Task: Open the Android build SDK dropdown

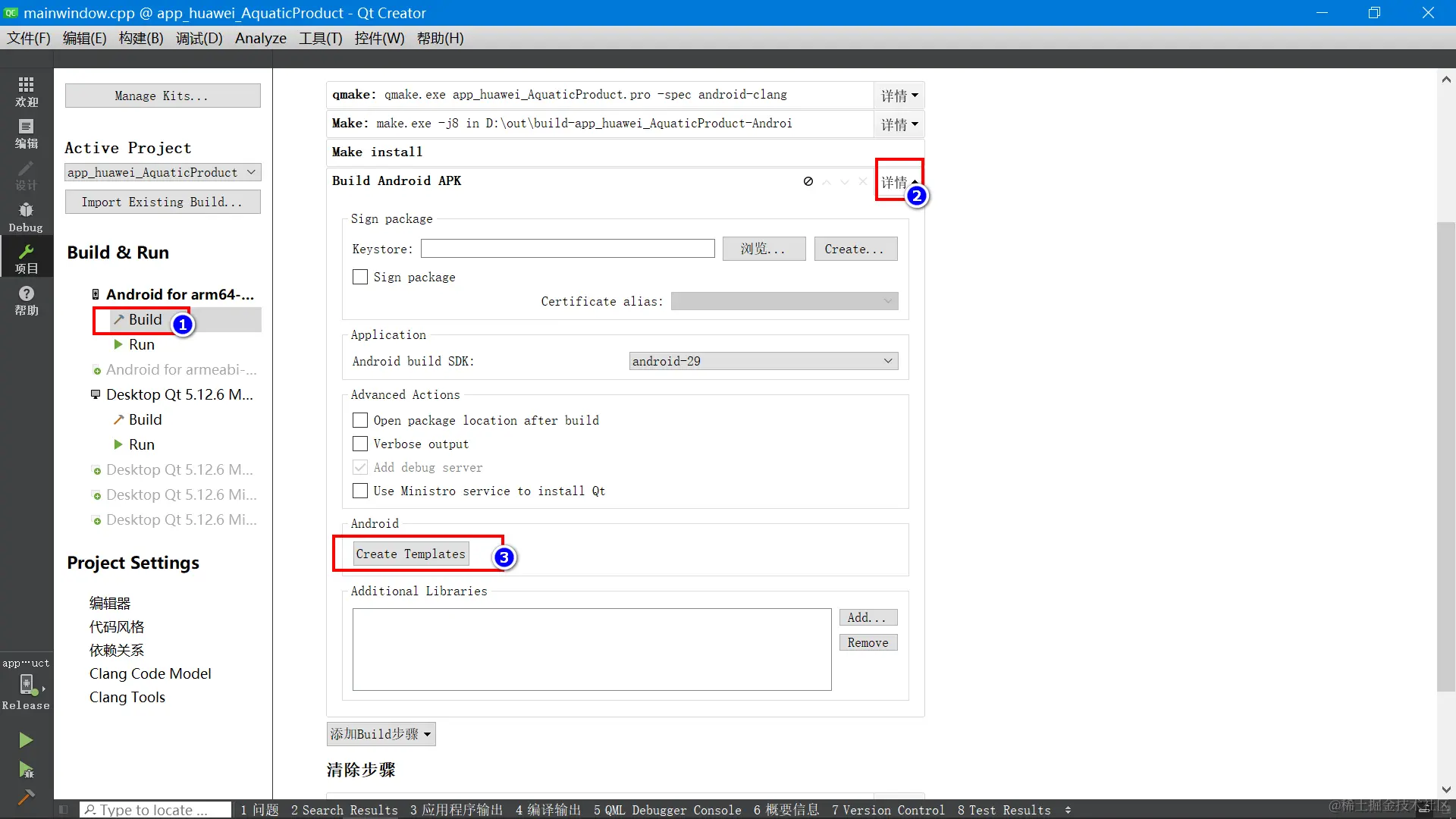Action: pos(763,361)
